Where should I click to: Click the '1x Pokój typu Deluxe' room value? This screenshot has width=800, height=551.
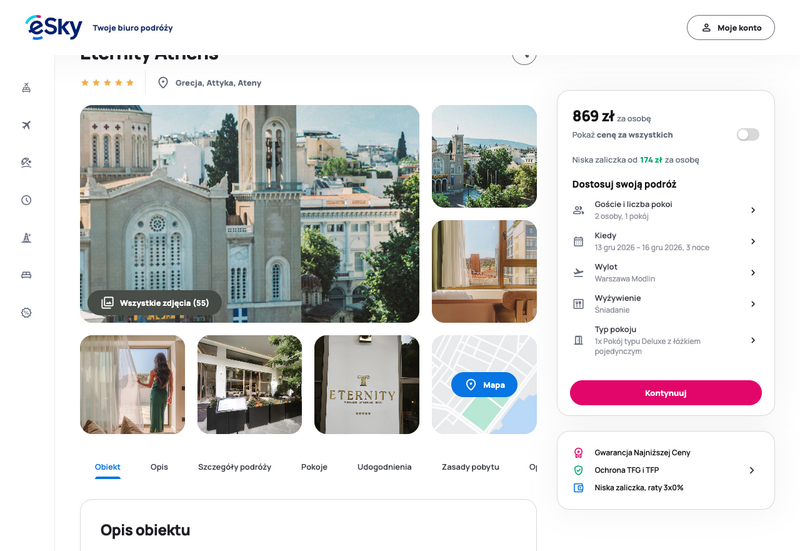pyautogui.click(x=647, y=346)
